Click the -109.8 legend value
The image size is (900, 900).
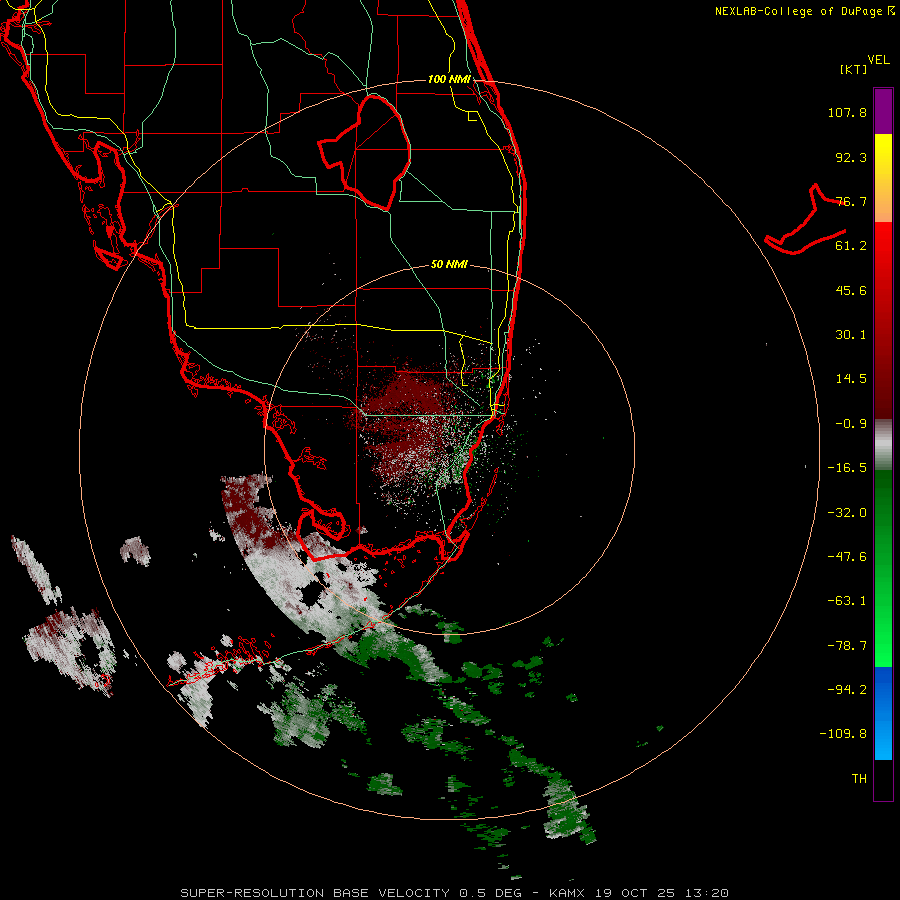[843, 734]
